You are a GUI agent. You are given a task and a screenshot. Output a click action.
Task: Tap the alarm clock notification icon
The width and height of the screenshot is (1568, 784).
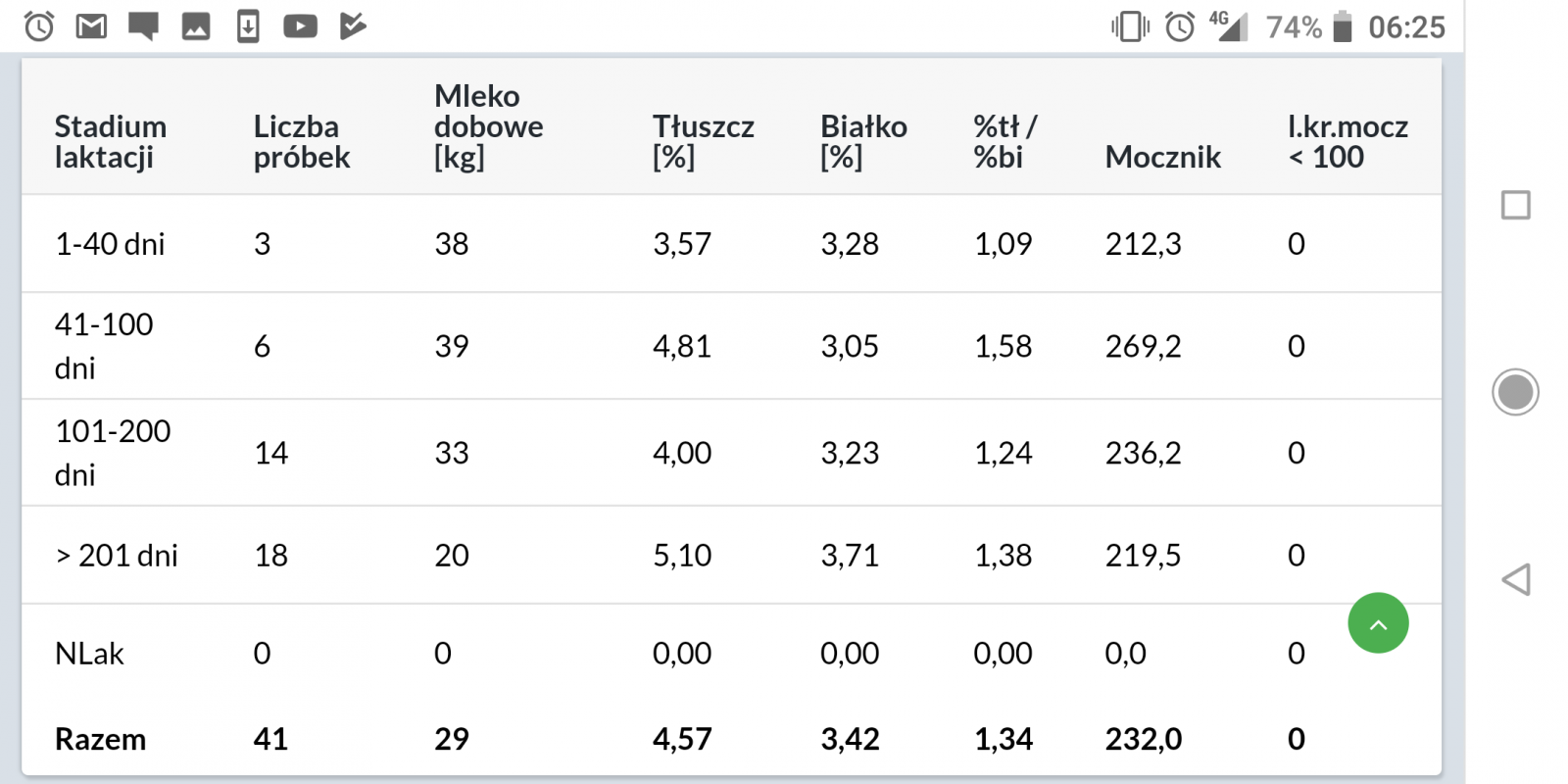(x=39, y=26)
